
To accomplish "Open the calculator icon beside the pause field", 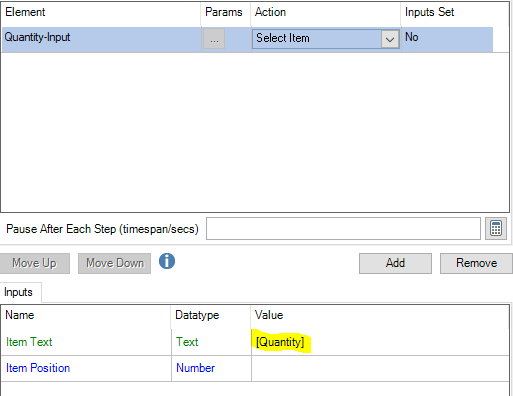I will (496, 229).
